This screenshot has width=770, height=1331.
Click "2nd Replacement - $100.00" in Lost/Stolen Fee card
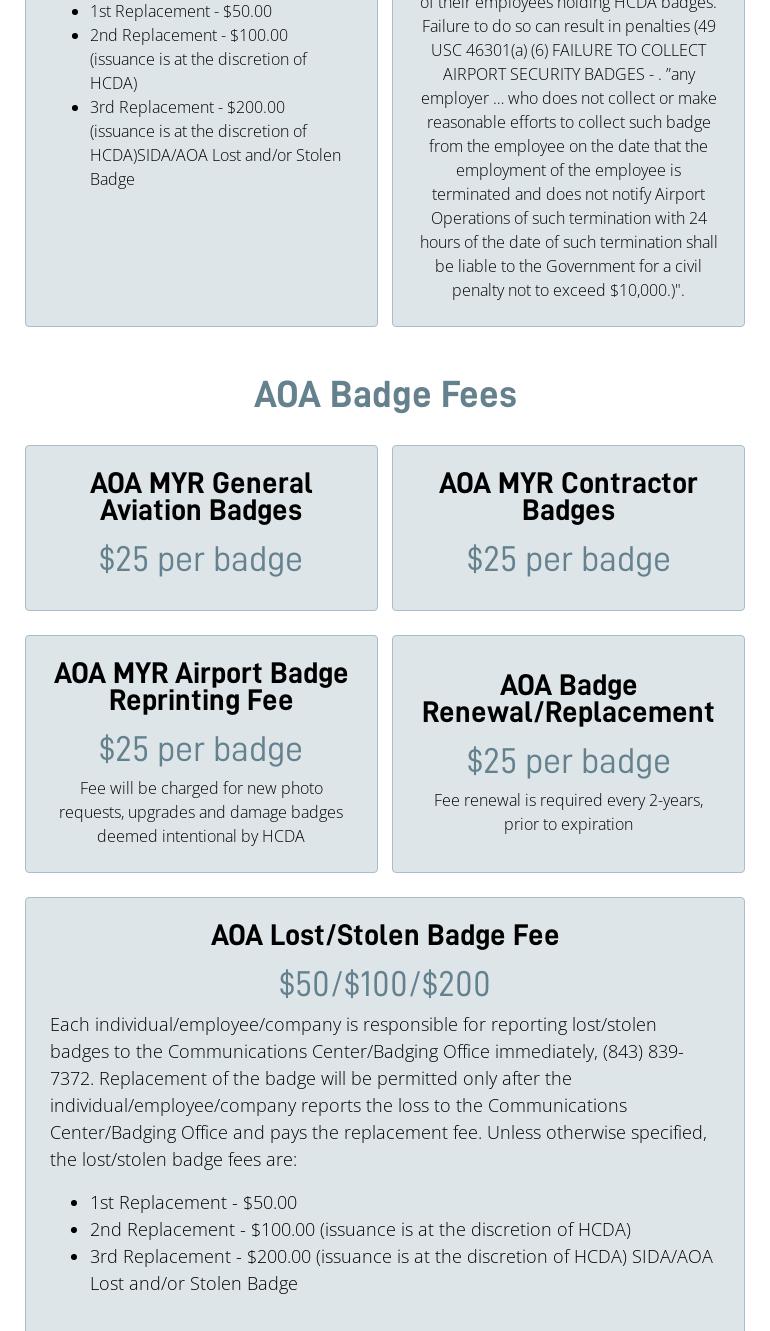click(360, 1229)
